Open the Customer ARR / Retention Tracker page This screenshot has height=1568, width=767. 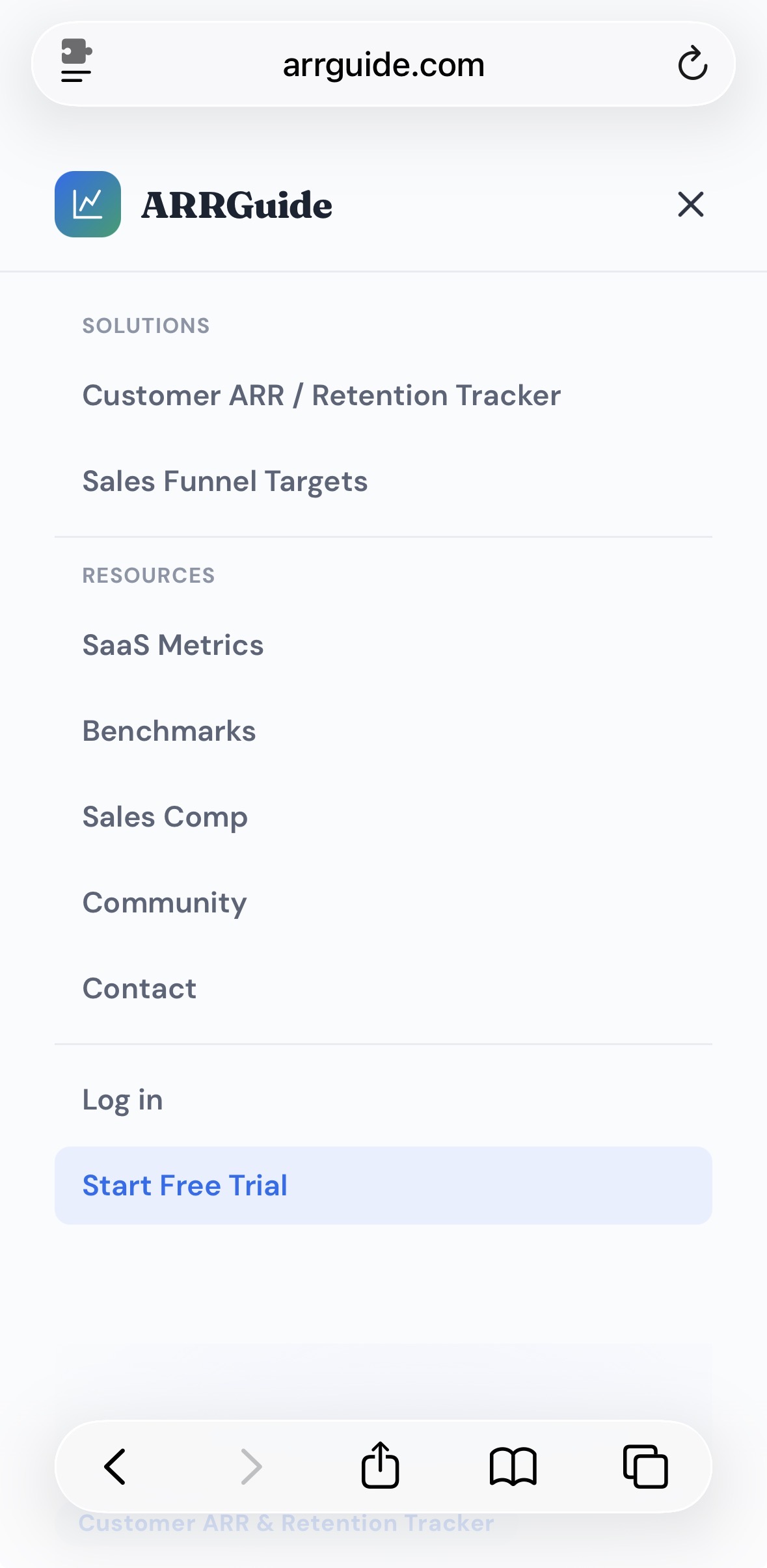[x=321, y=395]
